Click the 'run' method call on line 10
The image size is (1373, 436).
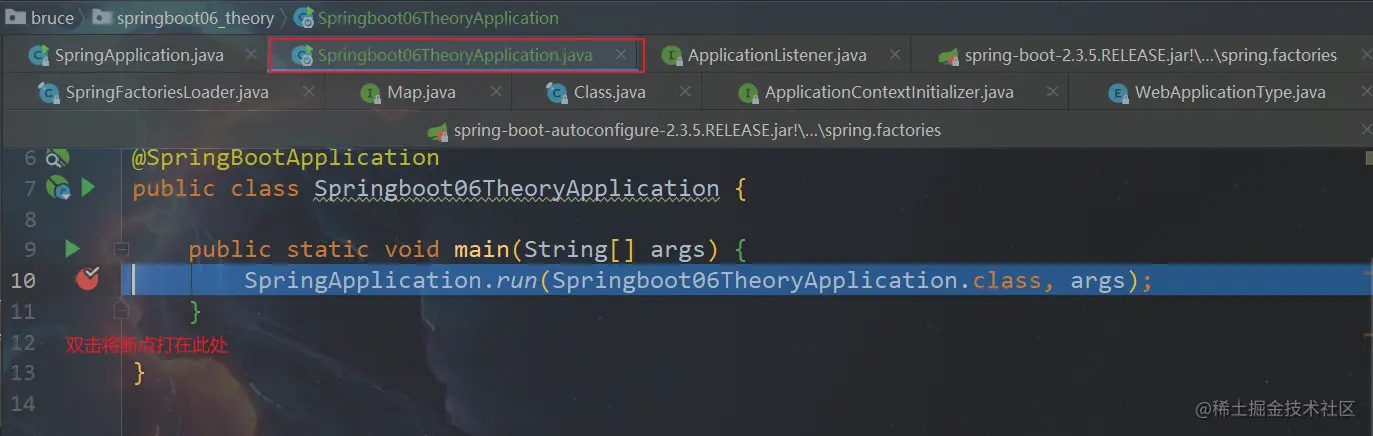[x=516, y=280]
